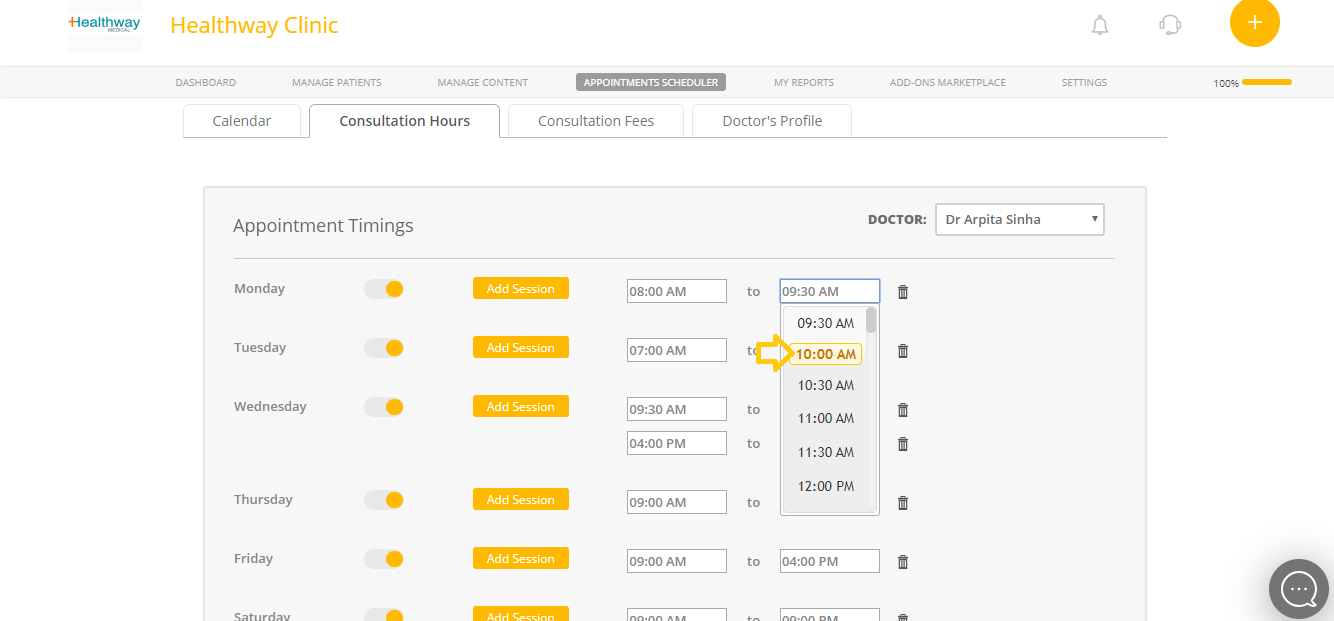The image size is (1334, 621).
Task: Switch to the Calendar tab
Action: tap(242, 120)
